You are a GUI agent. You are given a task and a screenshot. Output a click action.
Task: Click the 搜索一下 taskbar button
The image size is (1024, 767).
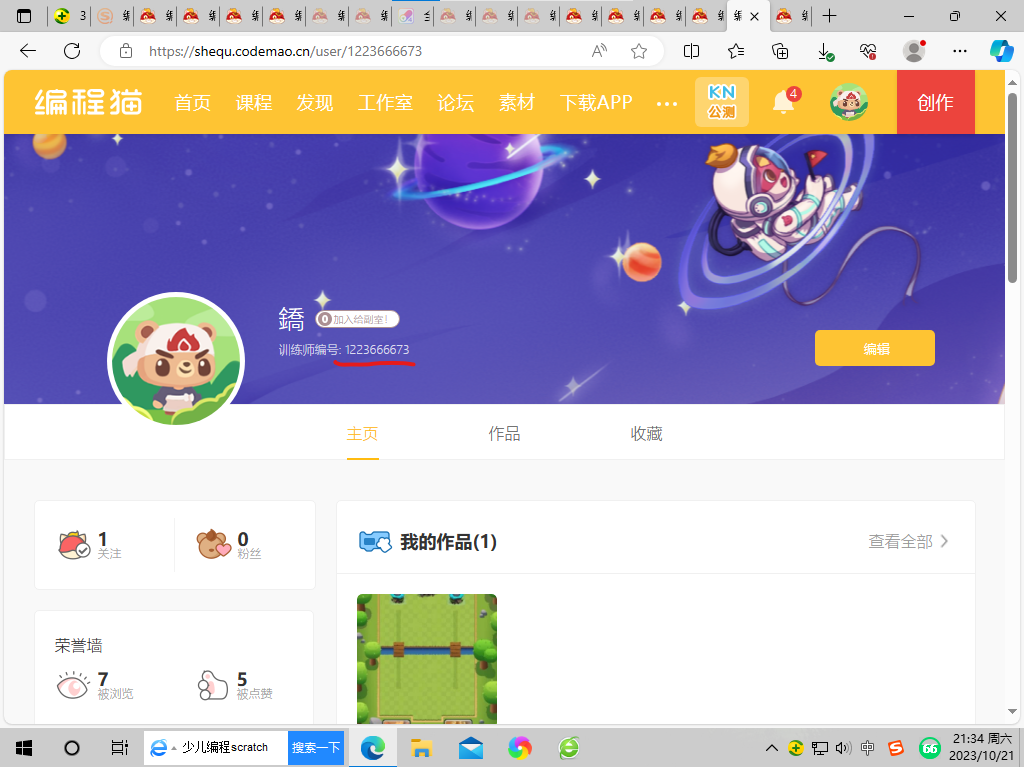click(316, 748)
